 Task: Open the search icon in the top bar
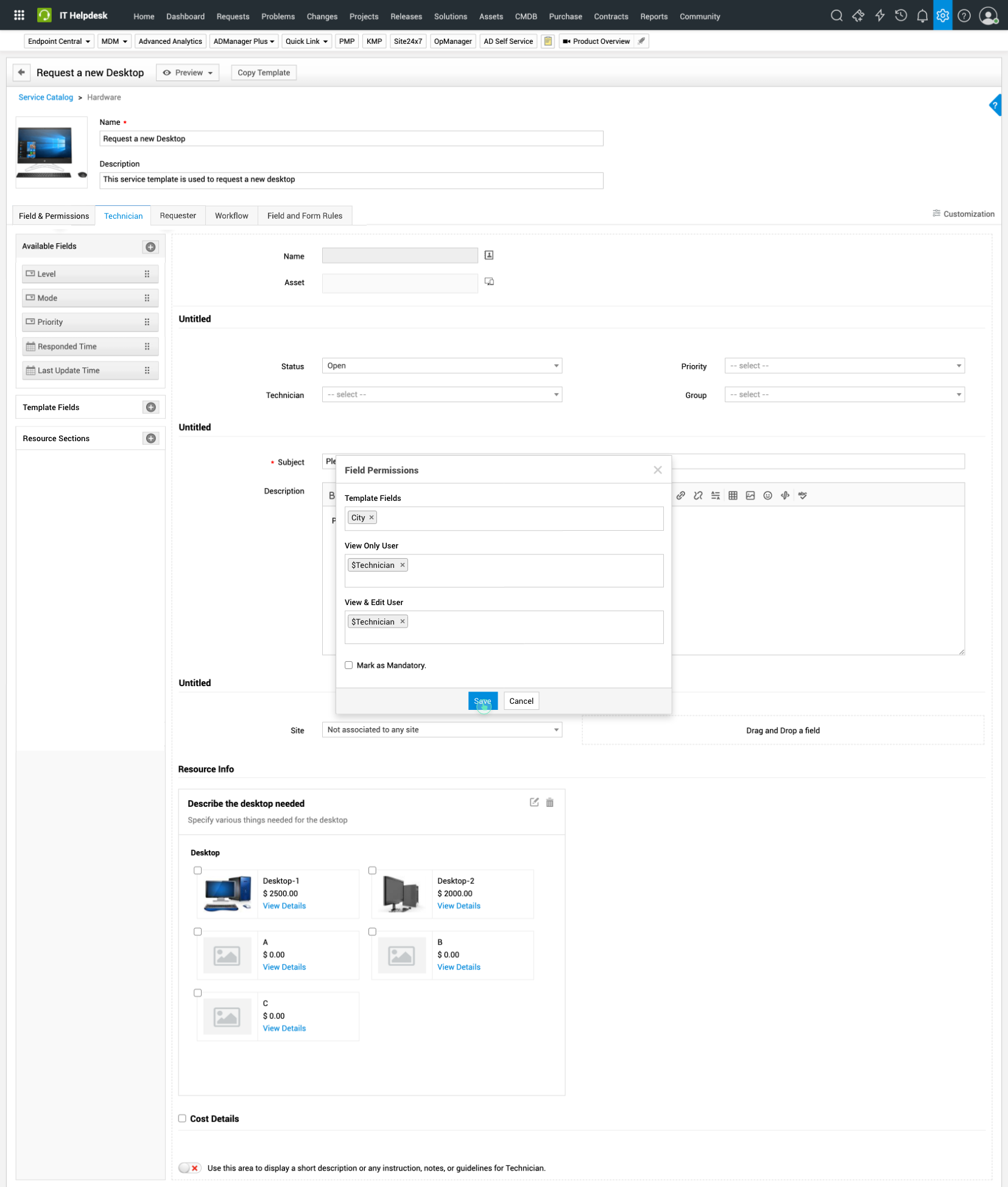(836, 16)
